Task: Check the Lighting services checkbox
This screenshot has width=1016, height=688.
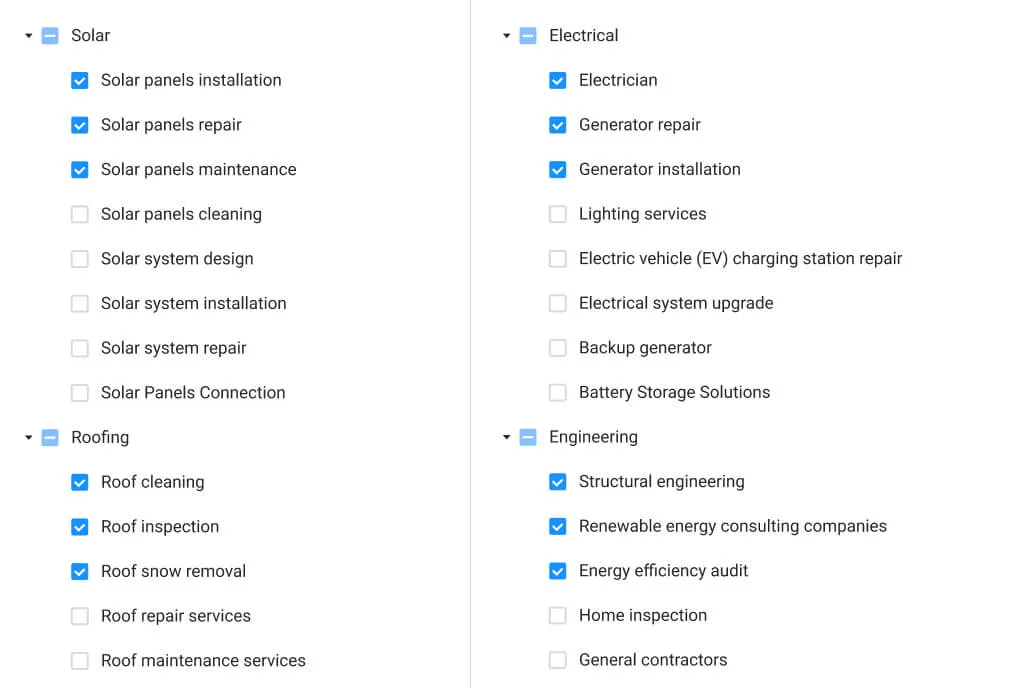Action: (x=558, y=214)
